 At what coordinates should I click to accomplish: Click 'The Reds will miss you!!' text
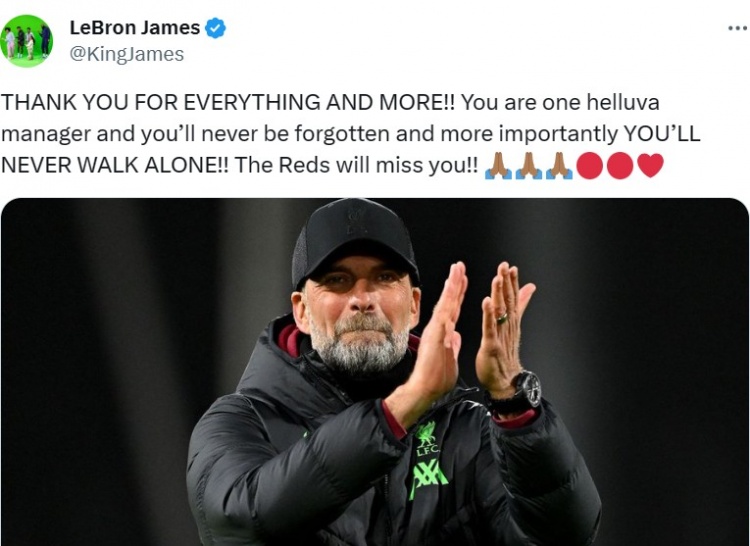(x=356, y=165)
